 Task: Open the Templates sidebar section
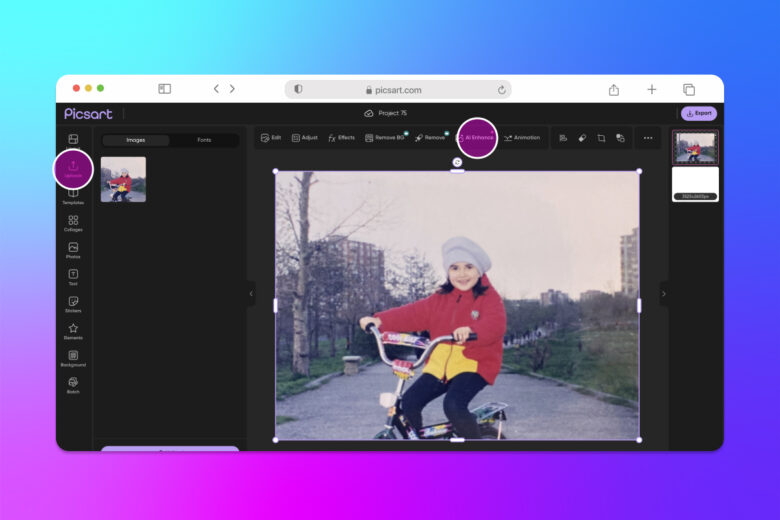(x=73, y=197)
